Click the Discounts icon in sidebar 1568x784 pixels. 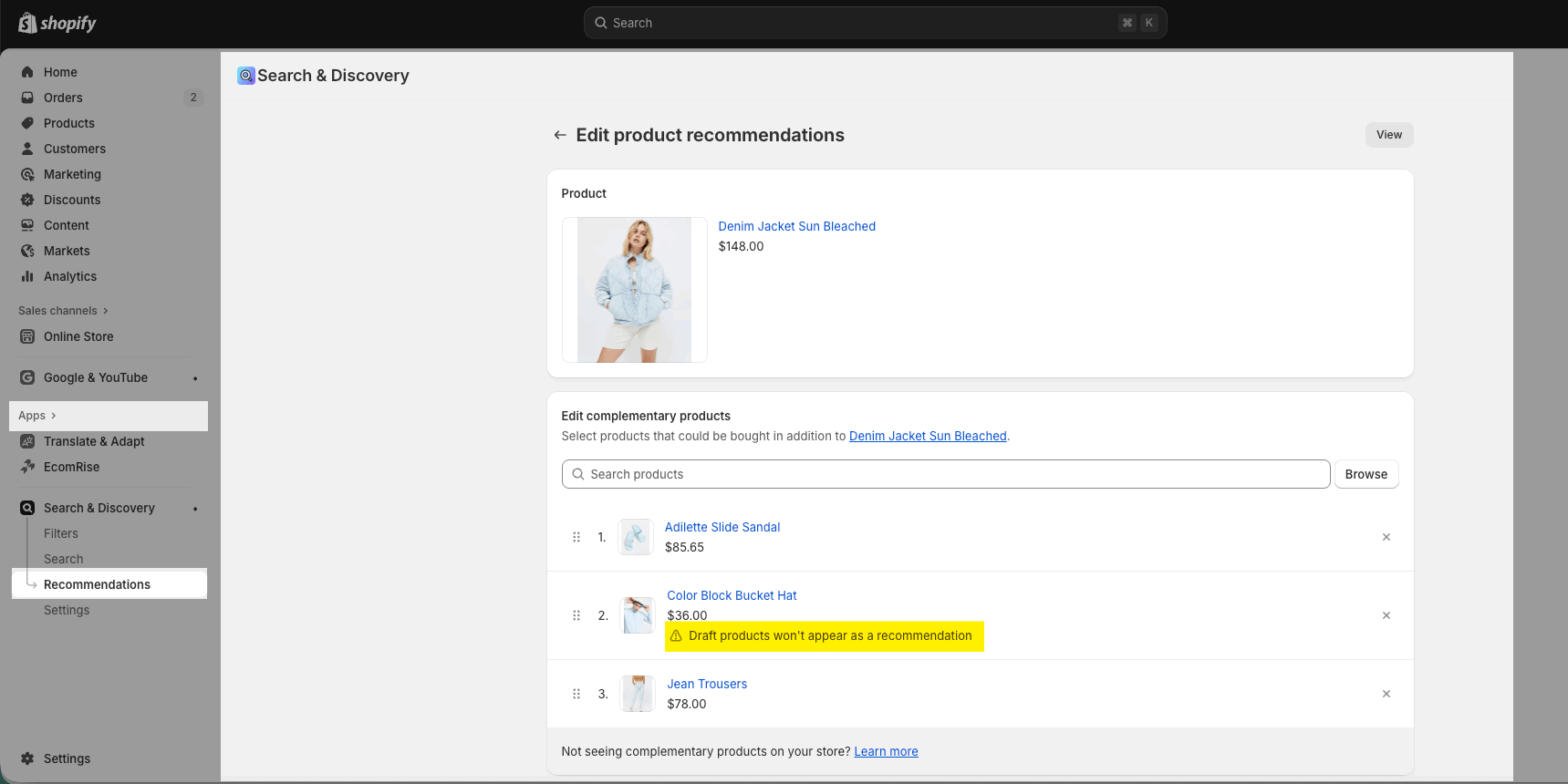[27, 200]
